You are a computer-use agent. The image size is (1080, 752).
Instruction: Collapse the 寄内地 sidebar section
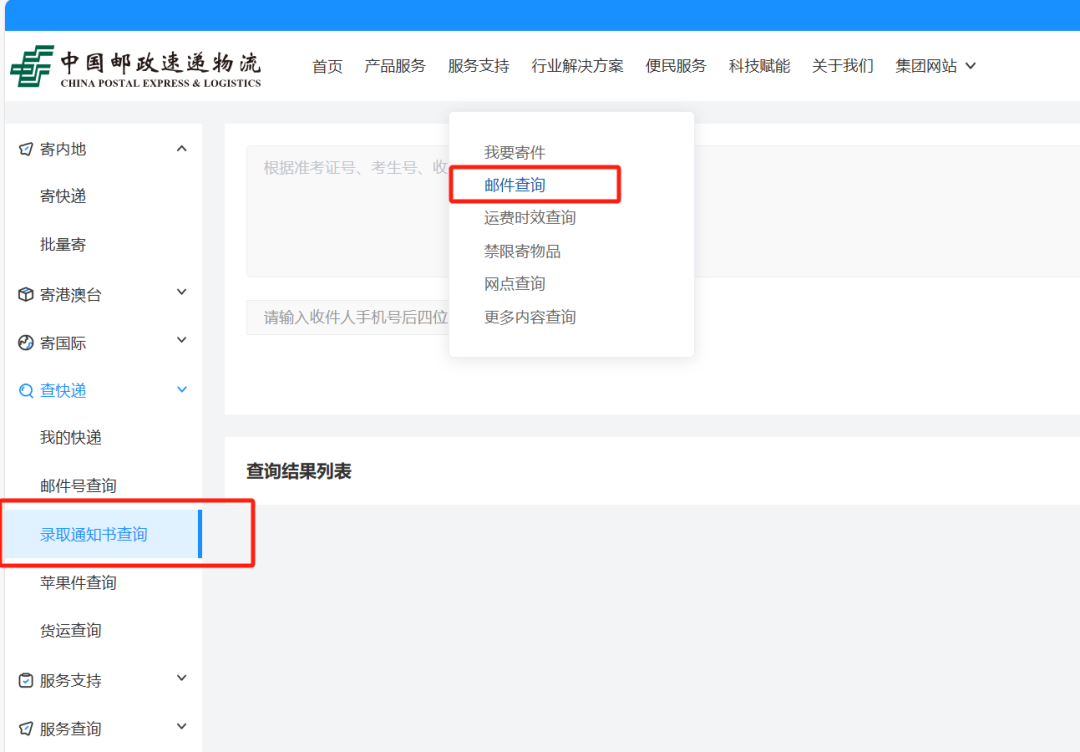(182, 148)
